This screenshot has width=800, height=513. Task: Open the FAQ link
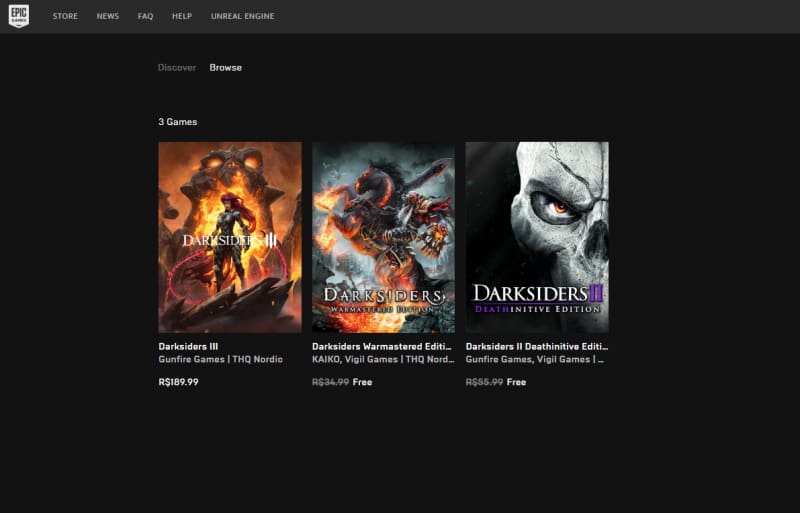tap(145, 16)
